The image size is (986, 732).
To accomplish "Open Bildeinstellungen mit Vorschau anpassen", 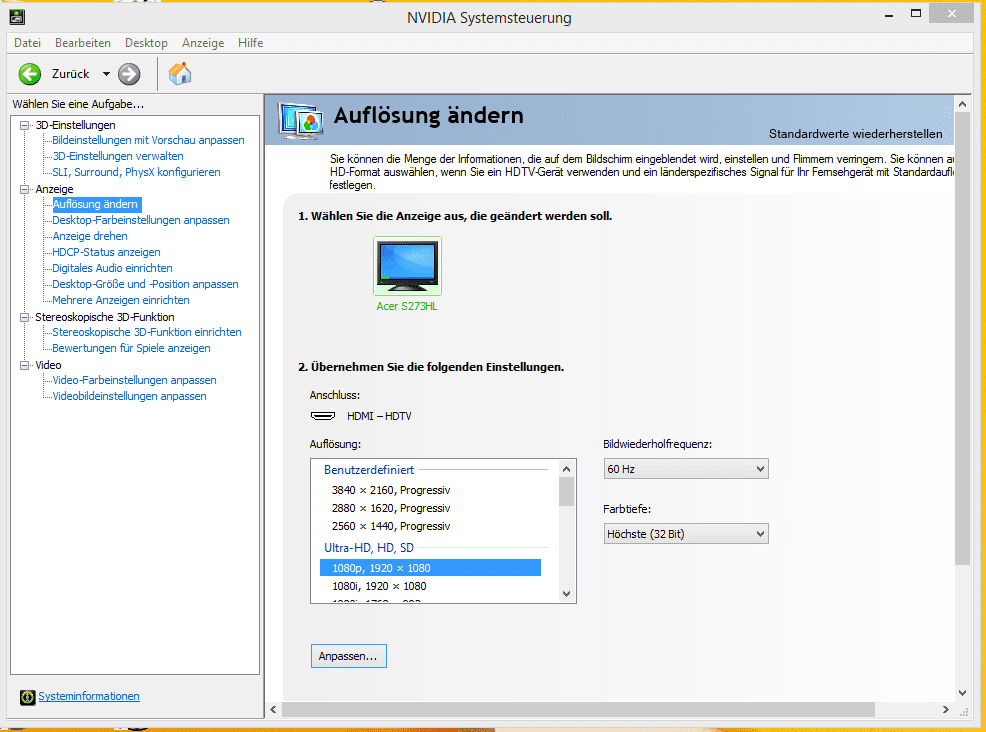I will [x=148, y=140].
